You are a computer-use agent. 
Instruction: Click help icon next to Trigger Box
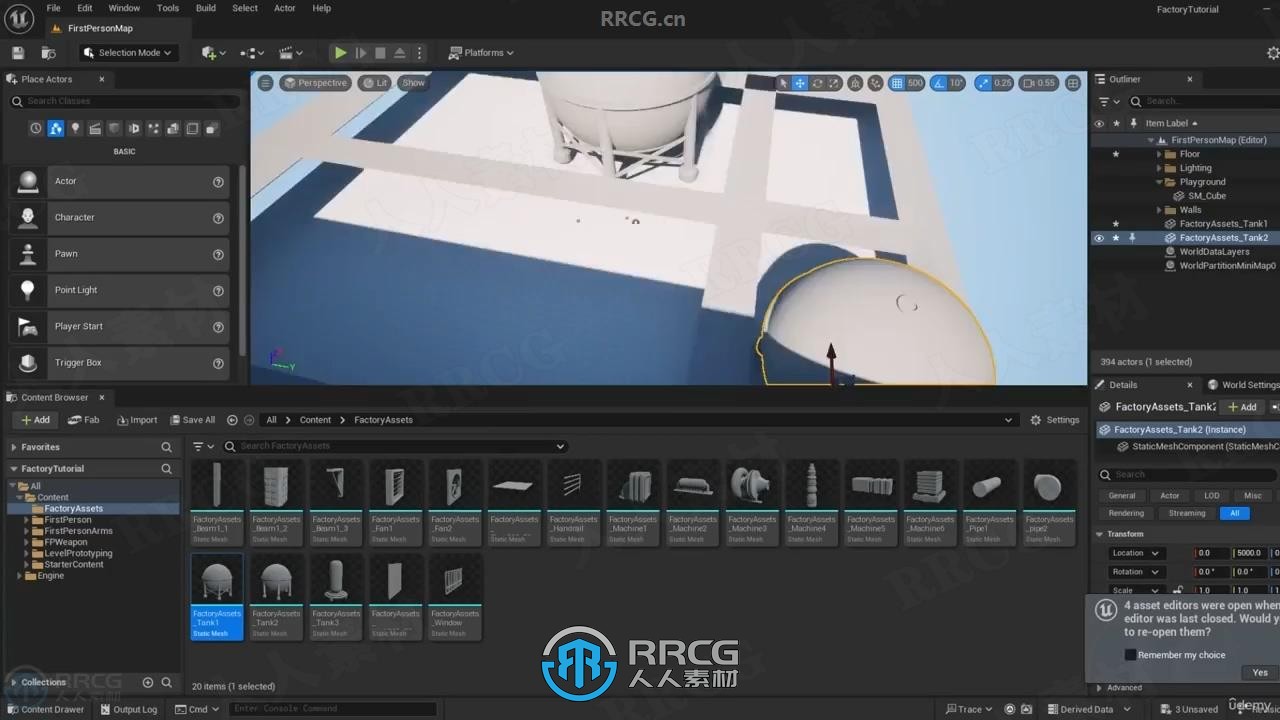pos(218,363)
